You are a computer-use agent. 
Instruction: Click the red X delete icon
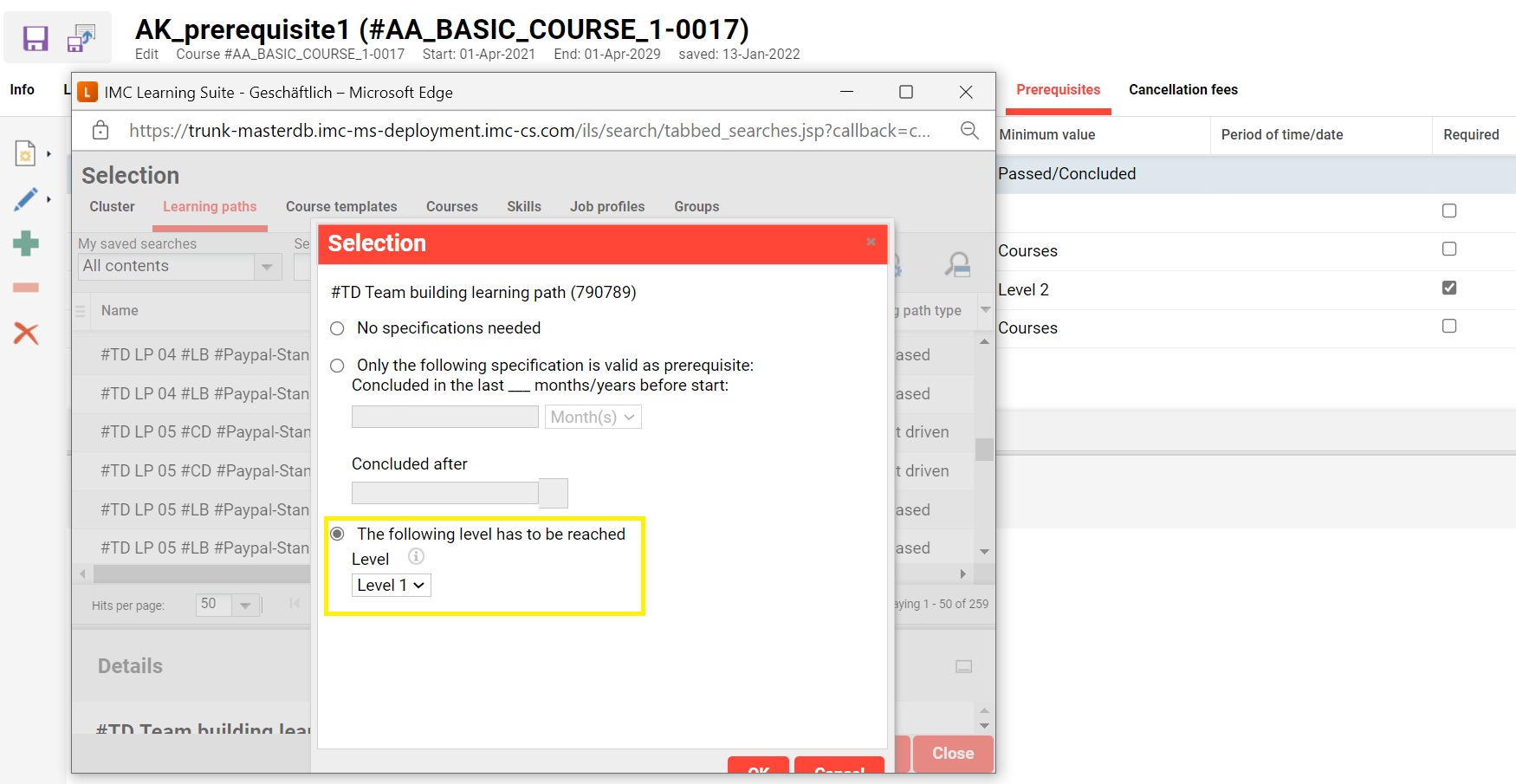pyautogui.click(x=25, y=334)
